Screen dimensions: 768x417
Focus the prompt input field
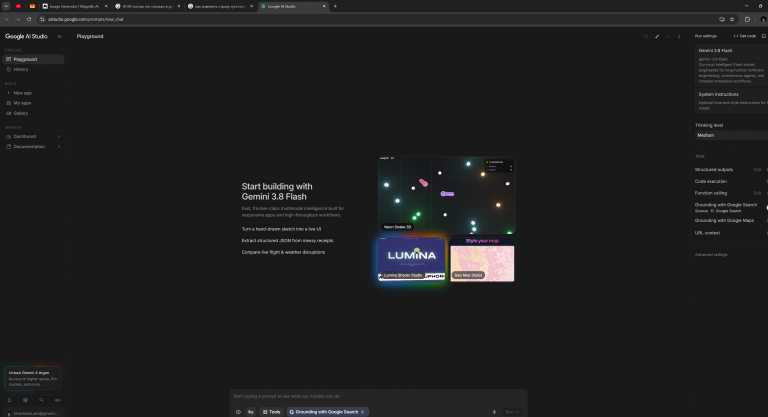click(x=378, y=396)
